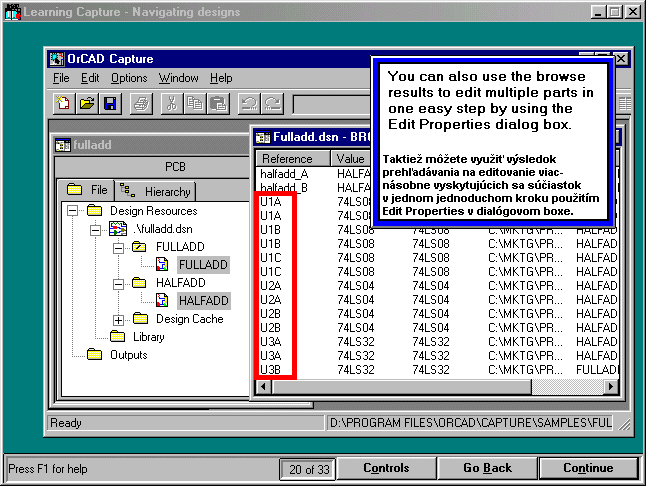Collapse the HALFADD schematic folder
646x486 pixels.
[x=119, y=283]
